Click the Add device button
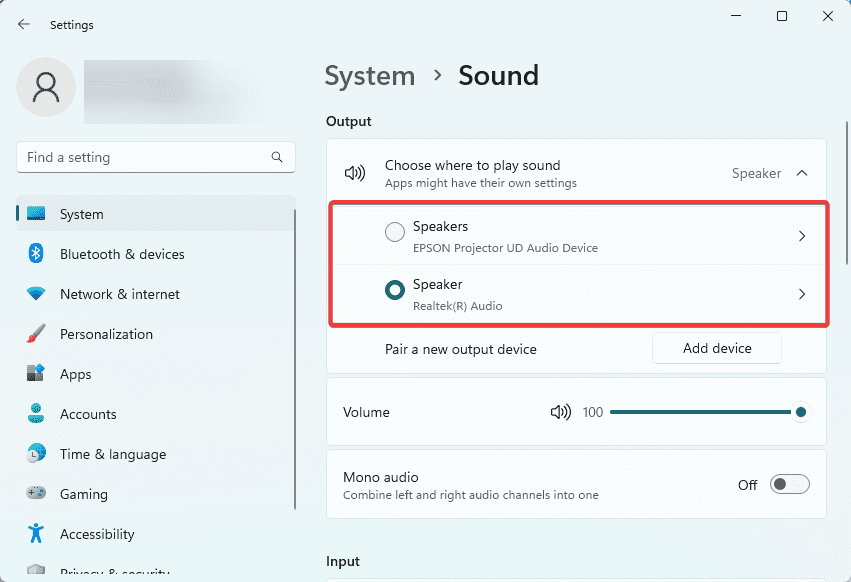 click(x=717, y=348)
